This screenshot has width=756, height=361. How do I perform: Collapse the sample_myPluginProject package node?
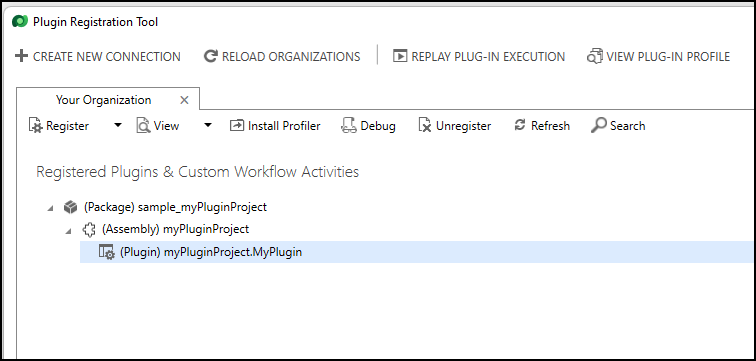(x=51, y=209)
